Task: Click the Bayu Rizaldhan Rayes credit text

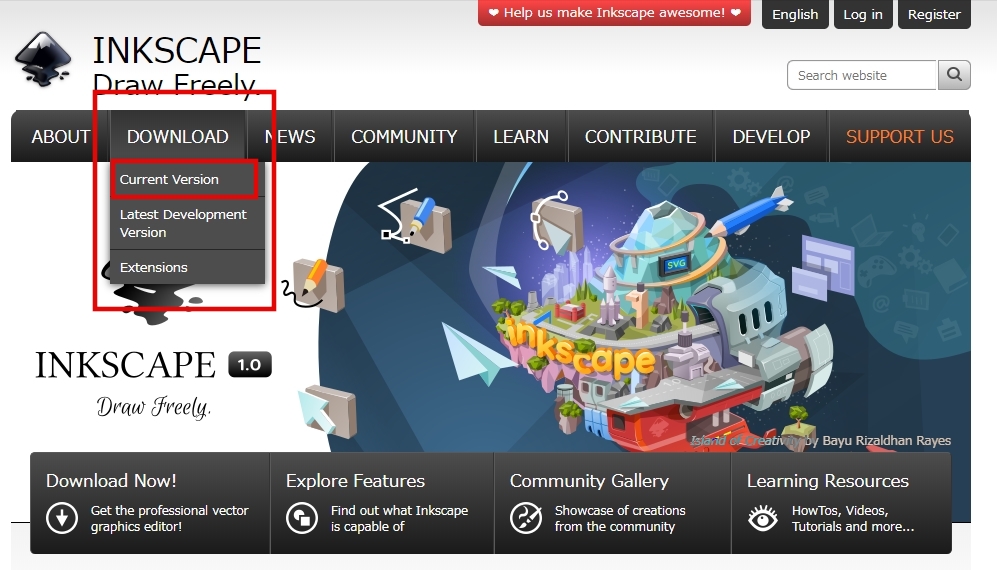Action: point(886,440)
